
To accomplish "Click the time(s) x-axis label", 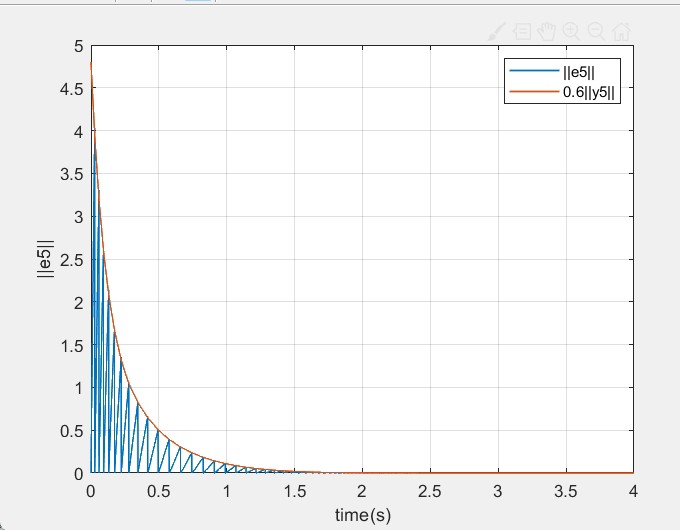I will (x=363, y=515).
